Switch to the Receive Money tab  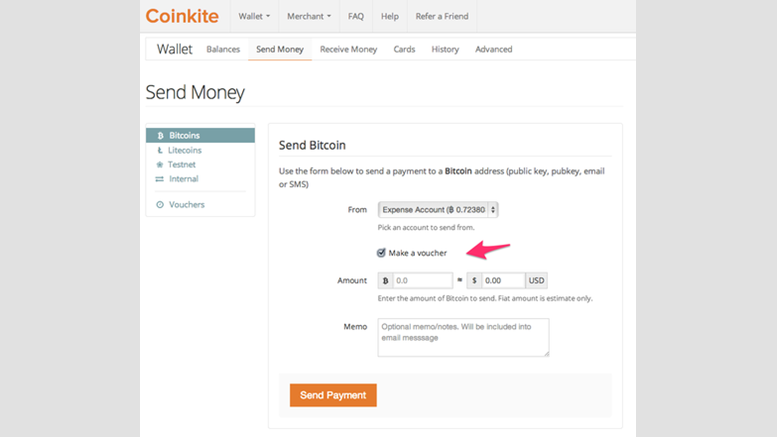[348, 49]
